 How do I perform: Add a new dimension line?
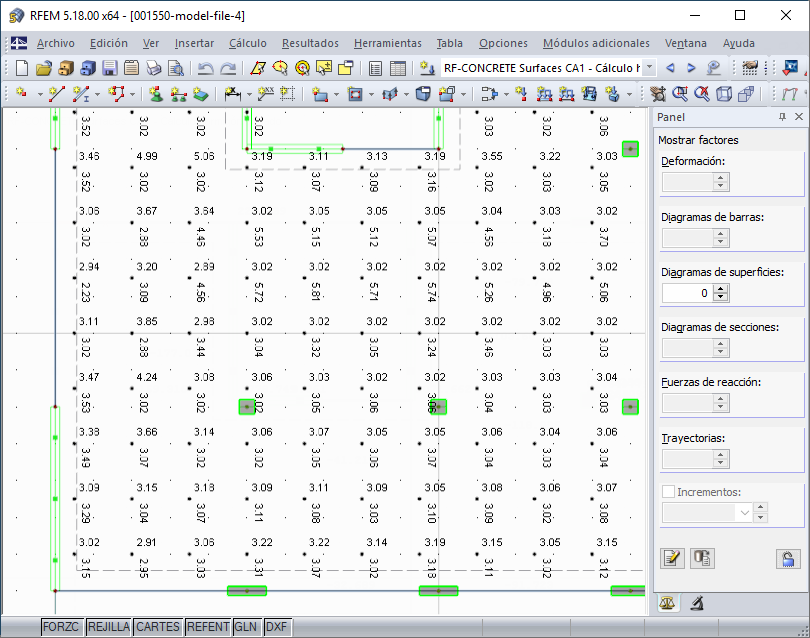(232, 94)
